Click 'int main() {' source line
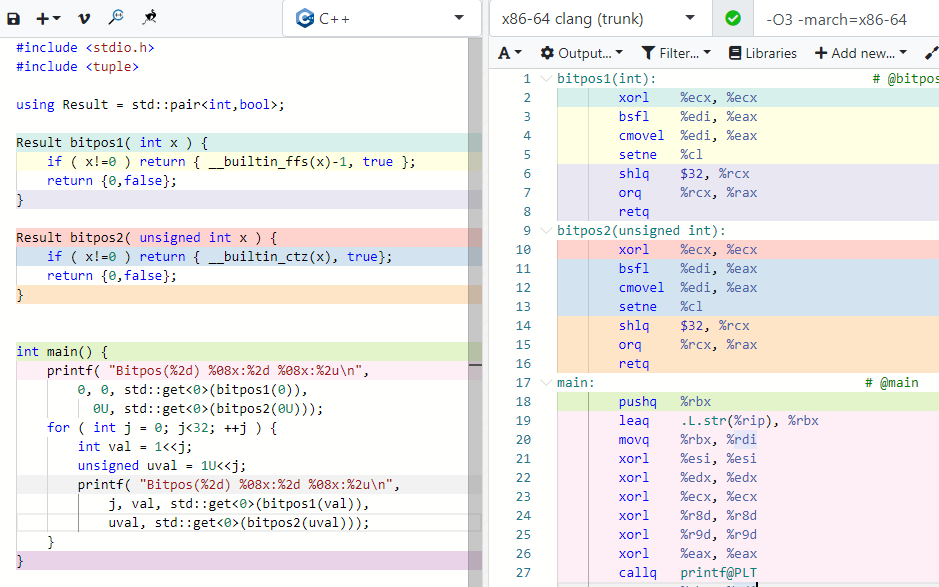This screenshot has height=587, width=939. click(x=62, y=352)
